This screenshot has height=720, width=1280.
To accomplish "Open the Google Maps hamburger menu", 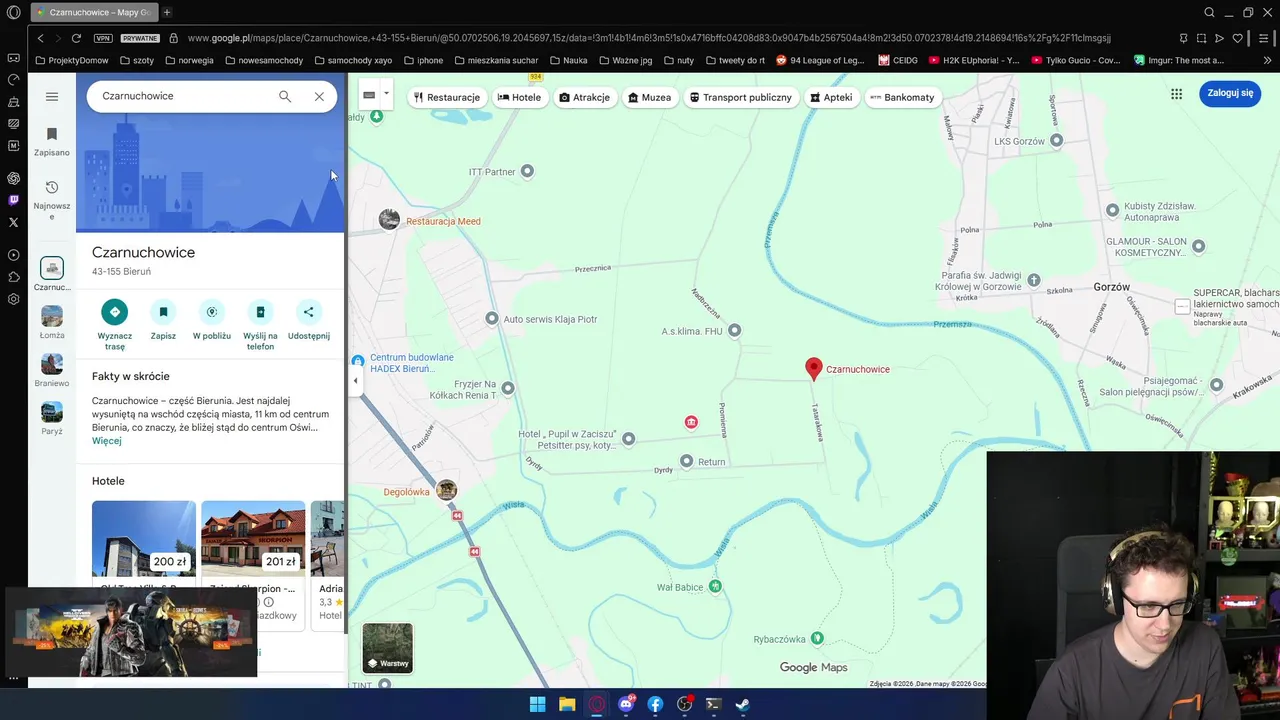I will 52,96.
